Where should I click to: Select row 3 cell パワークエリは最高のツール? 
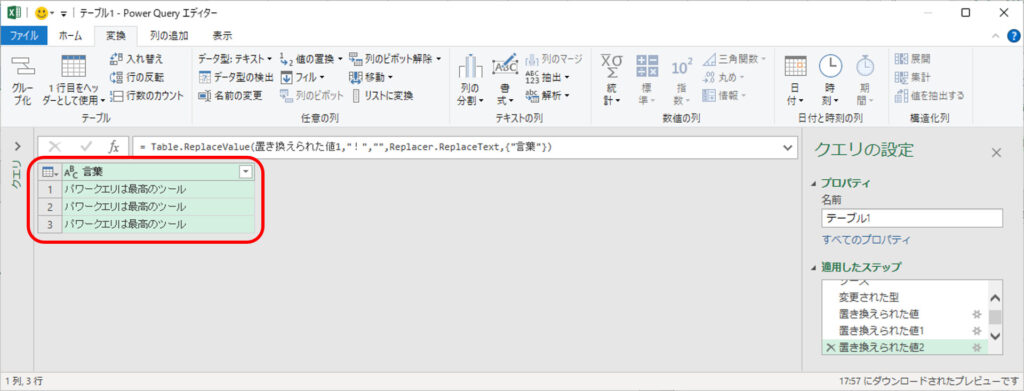point(157,224)
